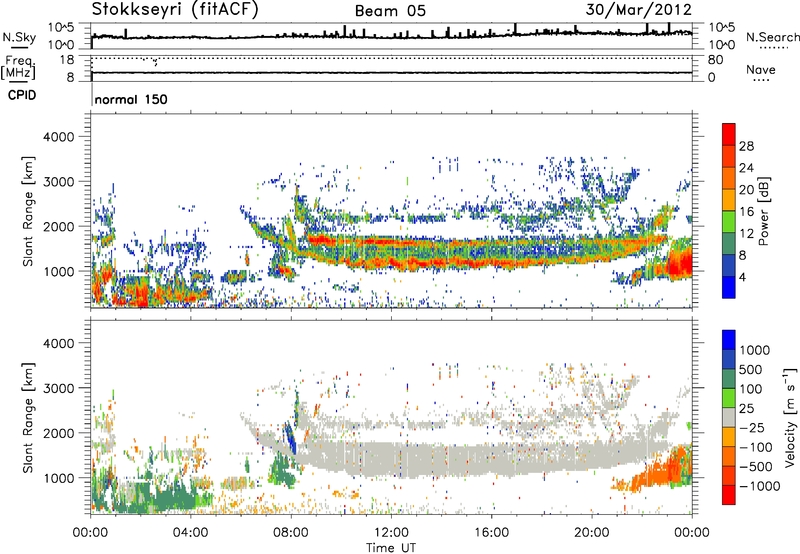Click the blue high-velocity streak near 08:00
Screen dimensions: 800x554
pyautogui.click(x=291, y=438)
